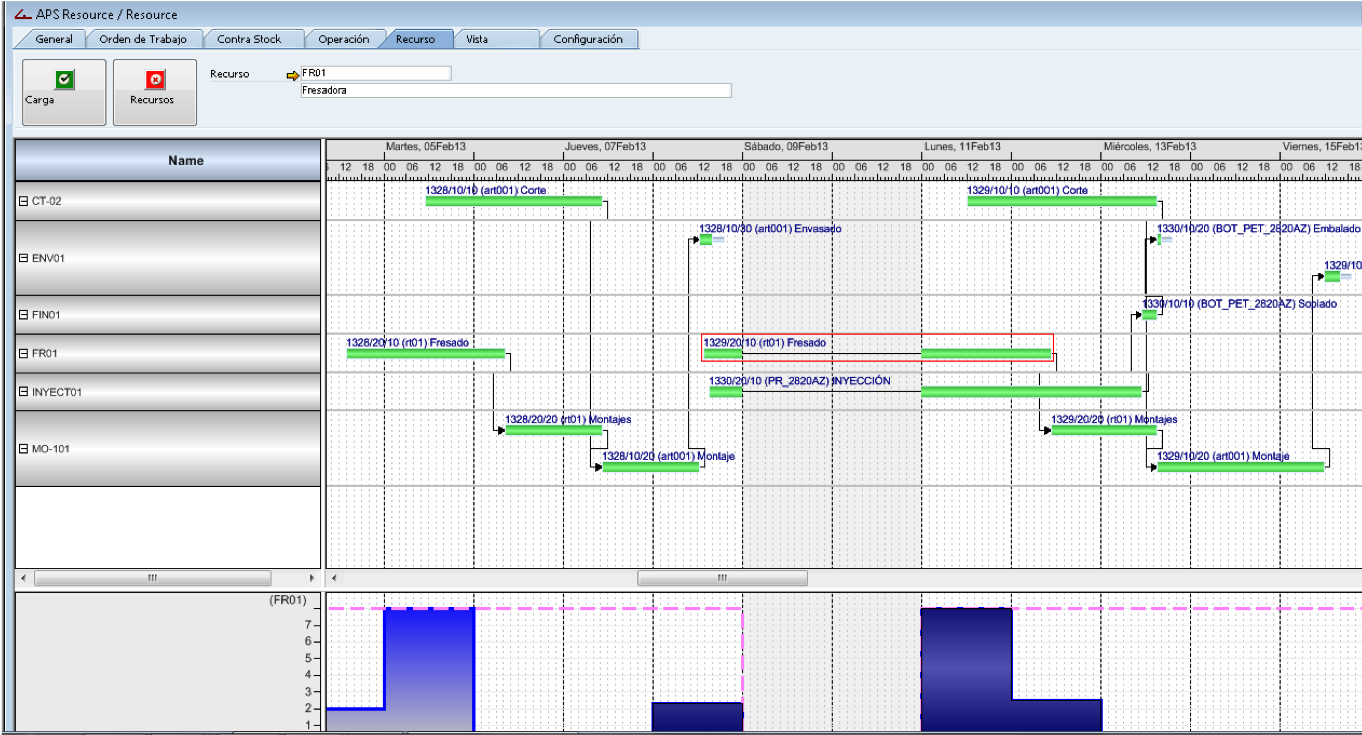Click the green checkmark Carga icon
The width and height of the screenshot is (1362, 735).
pyautogui.click(x=64, y=80)
